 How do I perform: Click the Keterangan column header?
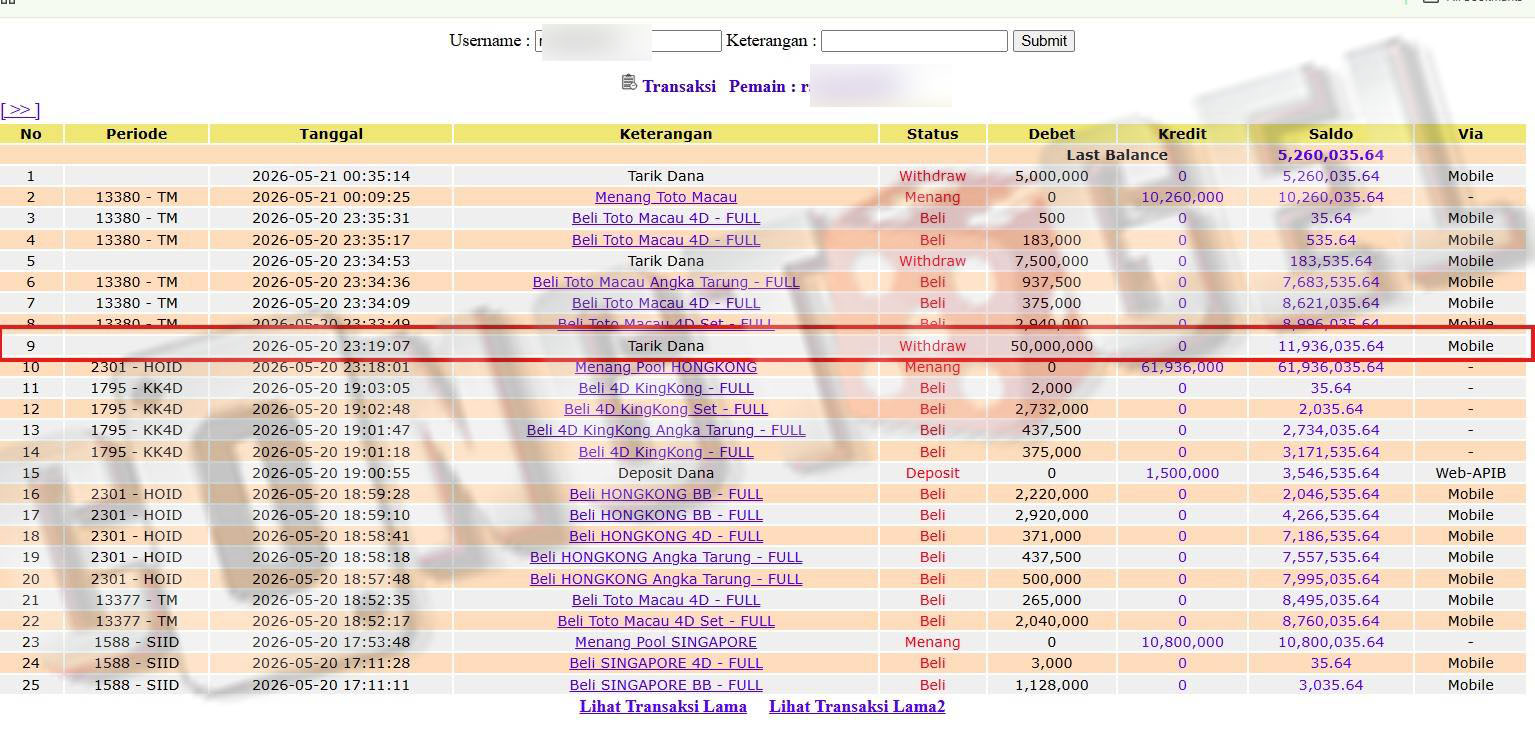pos(666,134)
